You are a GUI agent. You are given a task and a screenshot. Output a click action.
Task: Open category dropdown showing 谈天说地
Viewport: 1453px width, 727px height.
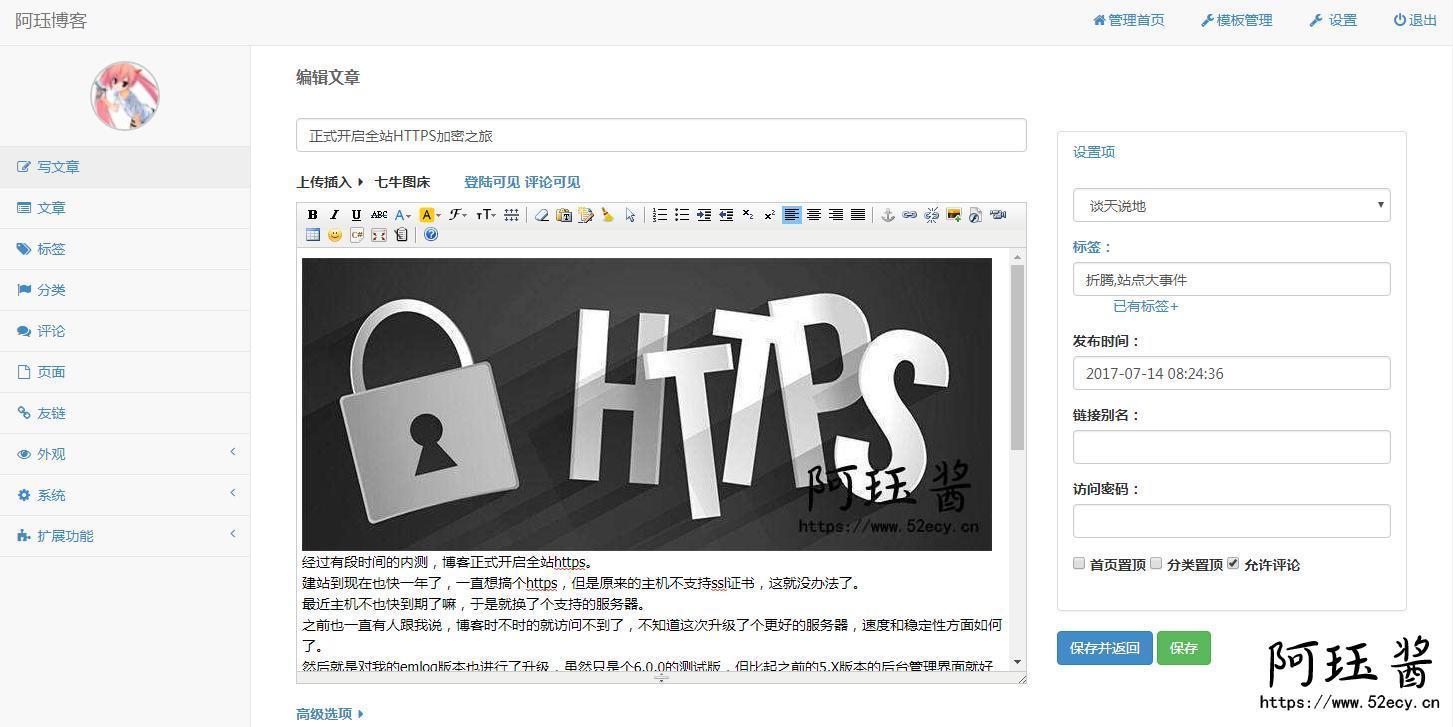coord(1231,205)
